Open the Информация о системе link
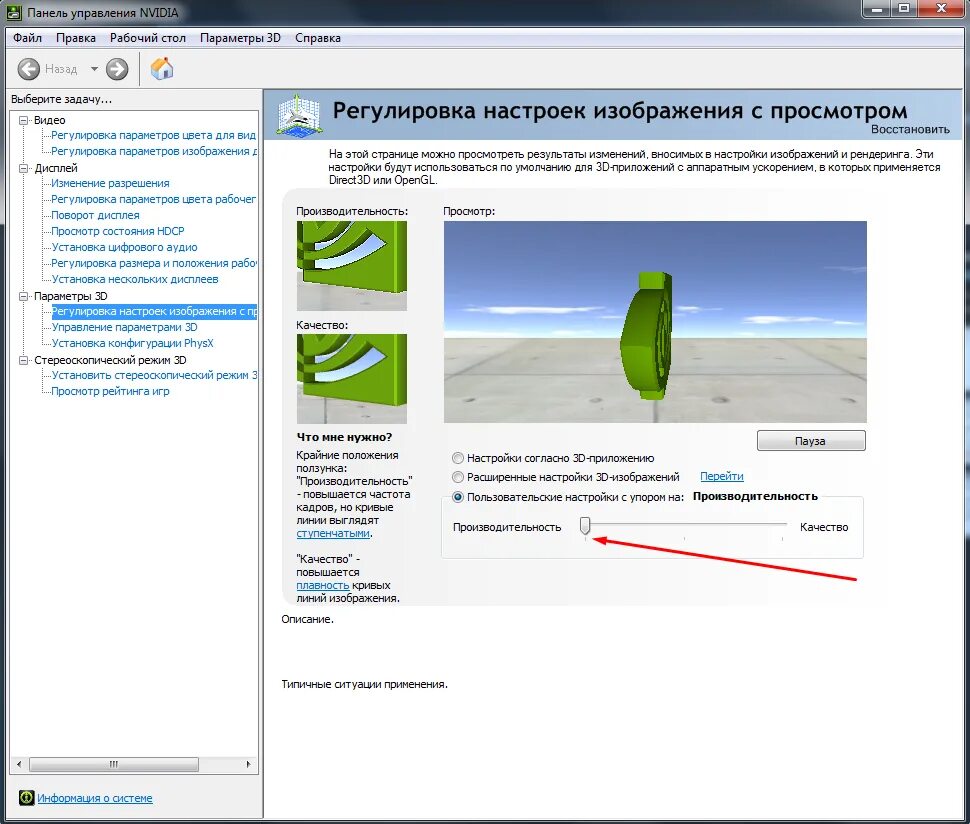 click(95, 798)
